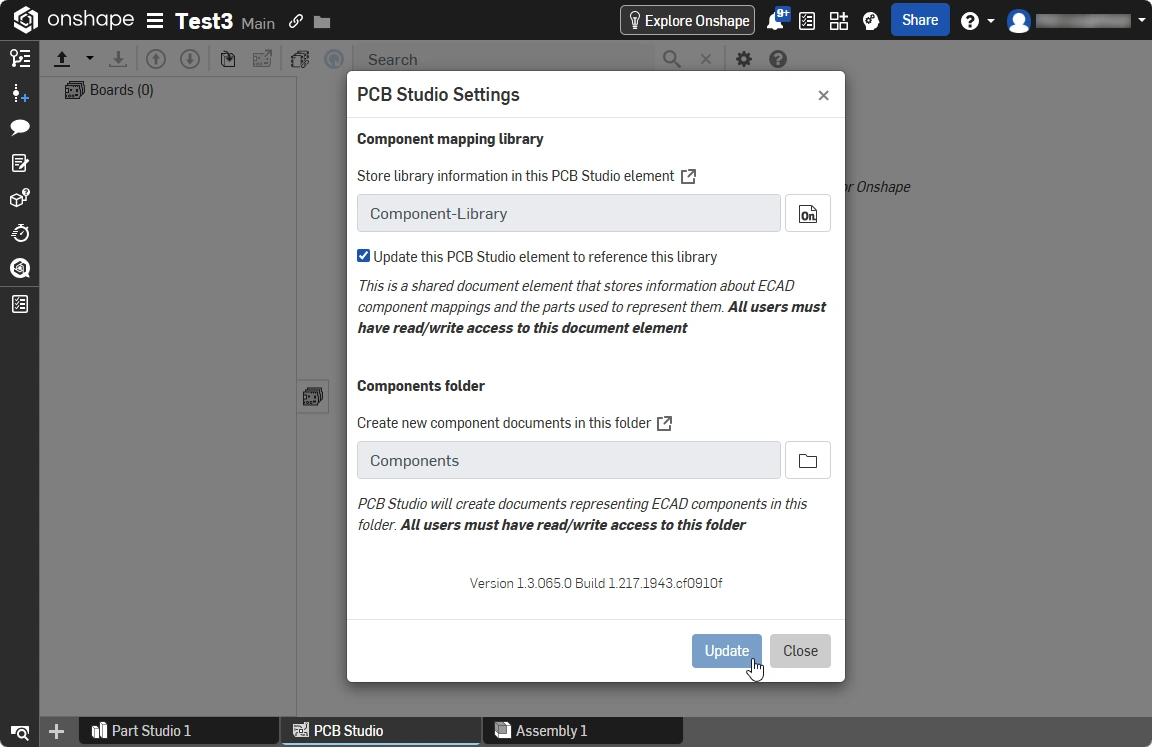1152x747 pixels.
Task: Open the document folder icon in header
Action: (322, 21)
